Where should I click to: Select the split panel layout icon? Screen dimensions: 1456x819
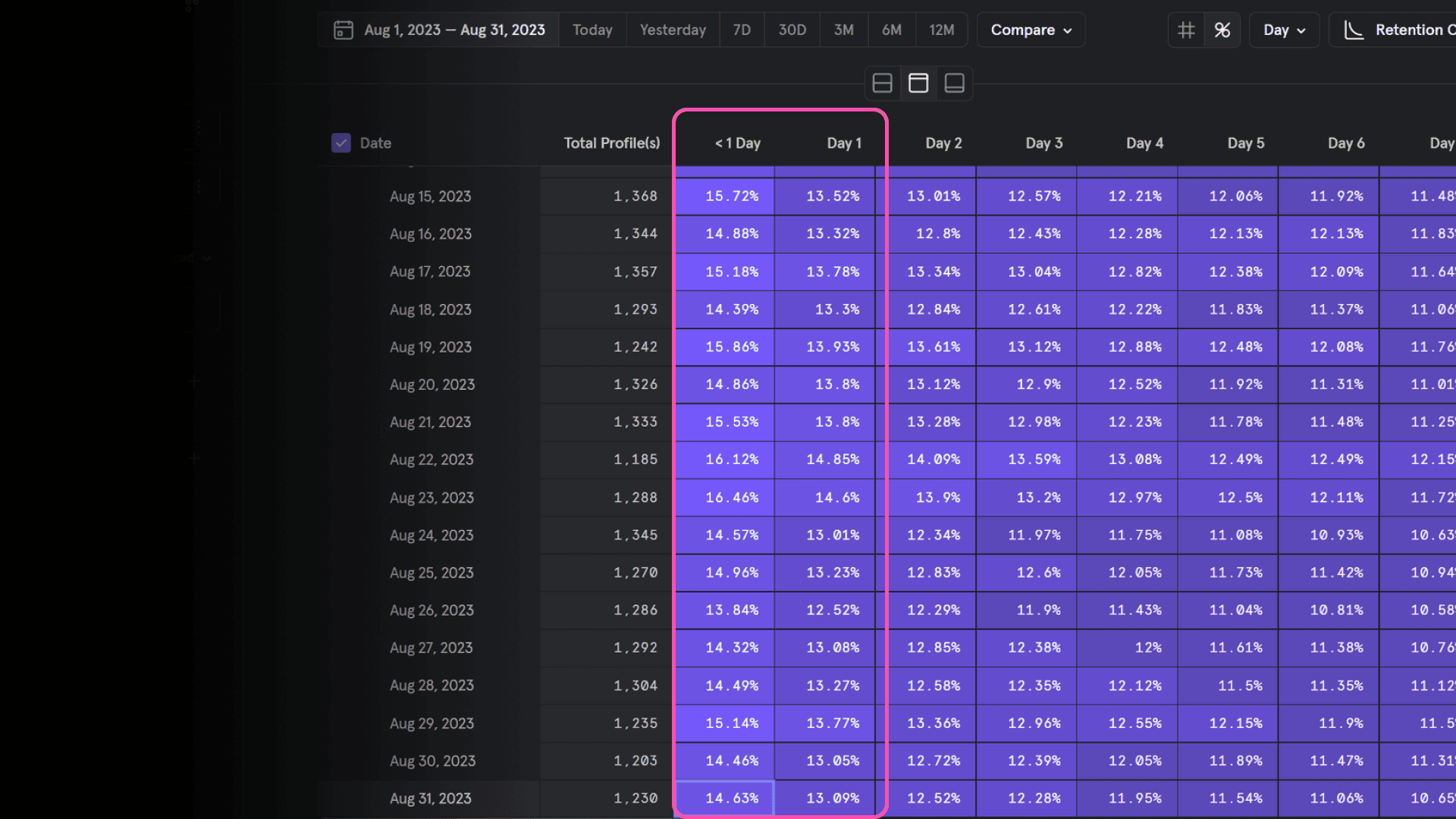[x=882, y=83]
